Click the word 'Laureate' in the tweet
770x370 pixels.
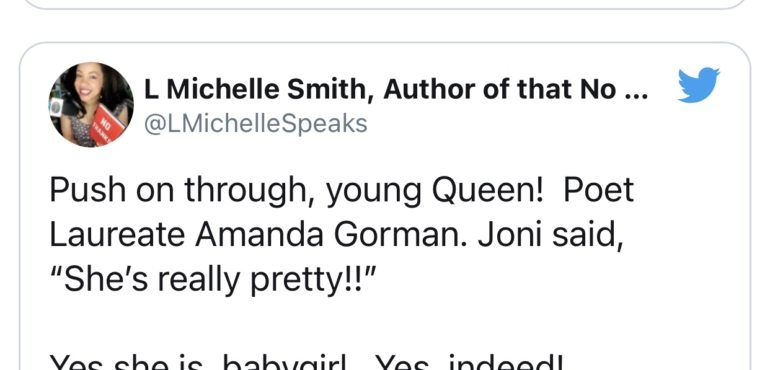coord(118,234)
